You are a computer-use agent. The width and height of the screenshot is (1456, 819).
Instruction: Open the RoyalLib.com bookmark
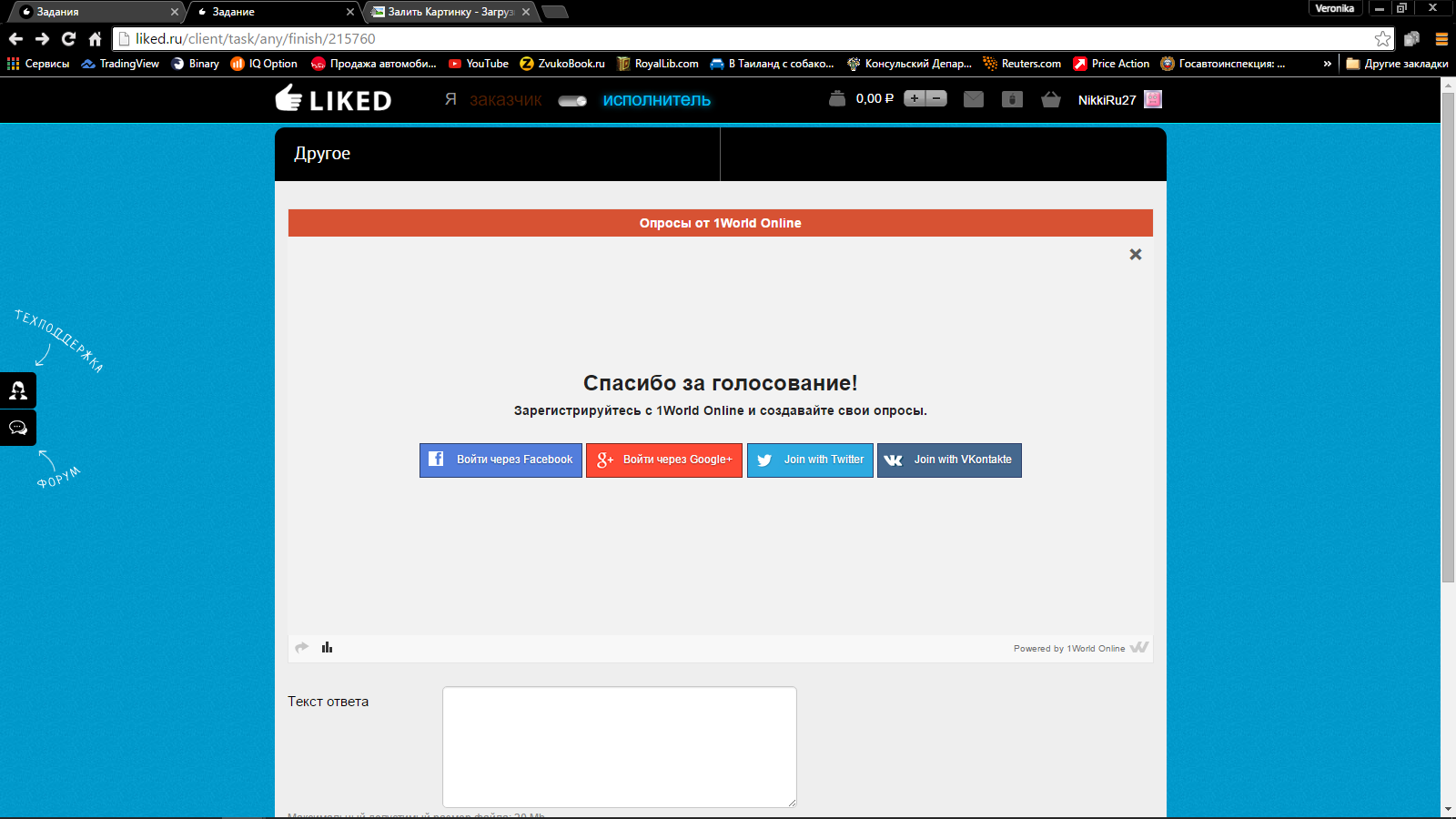point(658,64)
